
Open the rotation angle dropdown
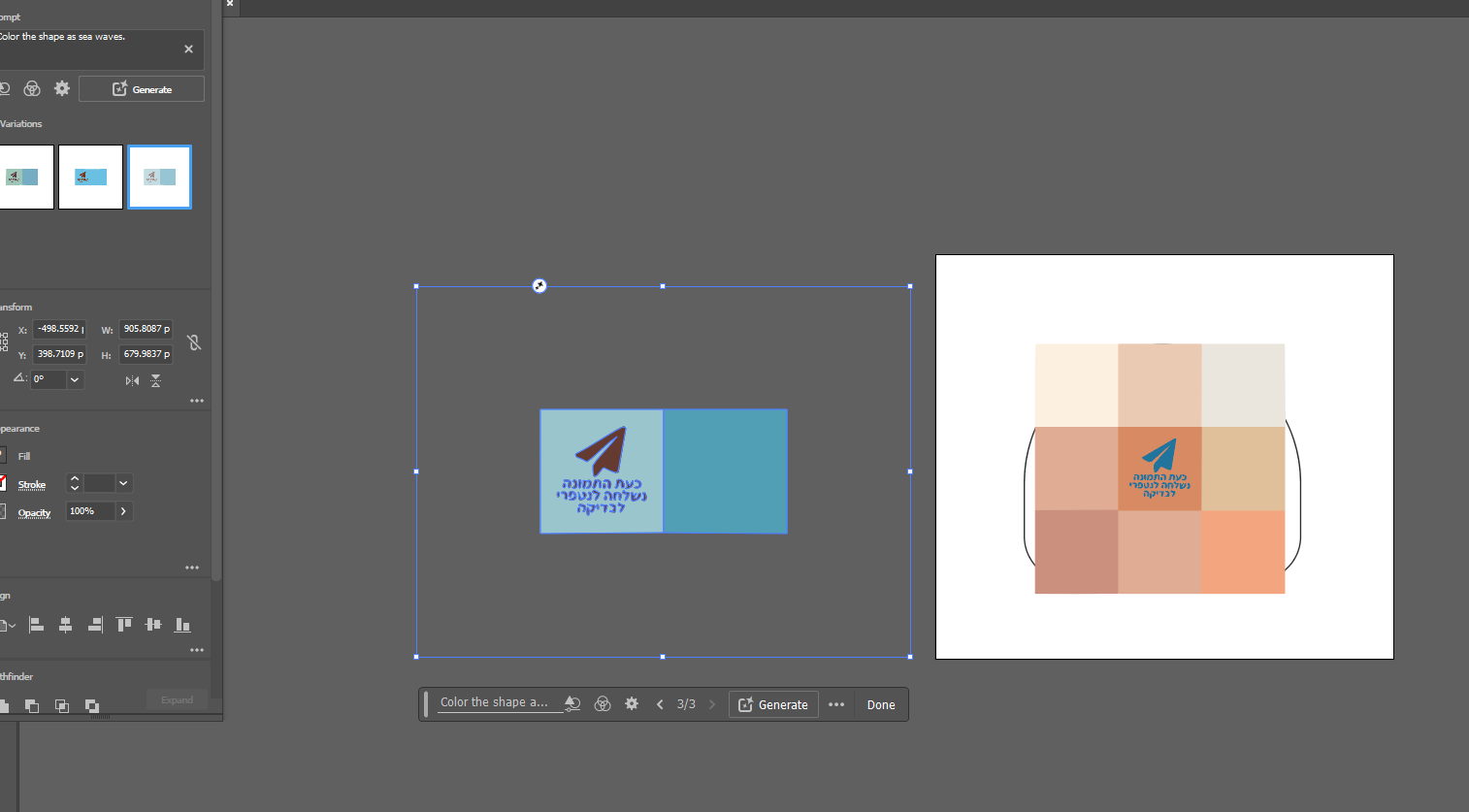coord(75,379)
